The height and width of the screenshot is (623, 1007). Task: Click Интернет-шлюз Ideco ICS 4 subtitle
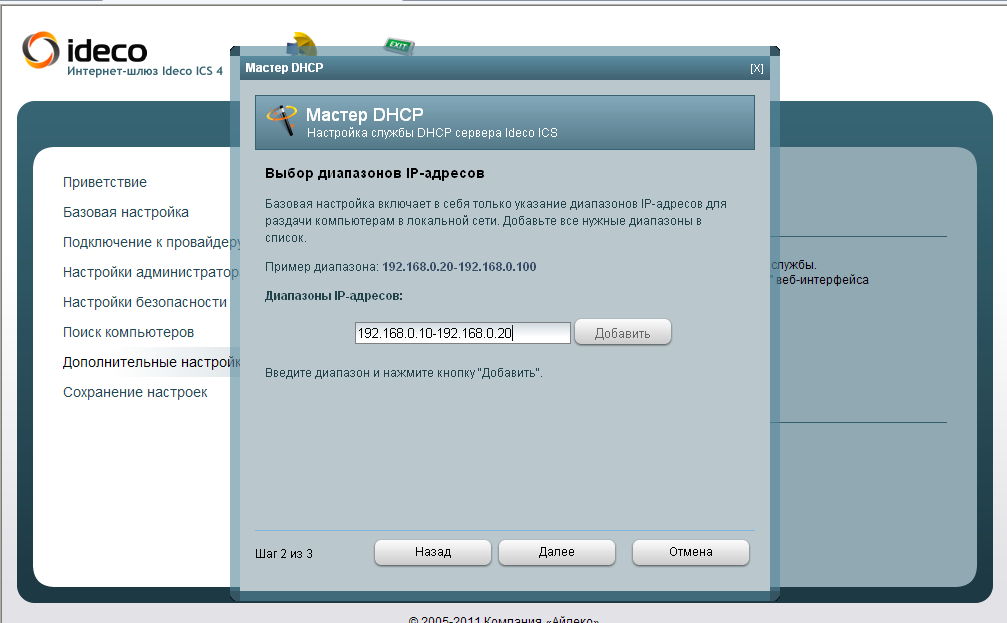pos(145,71)
